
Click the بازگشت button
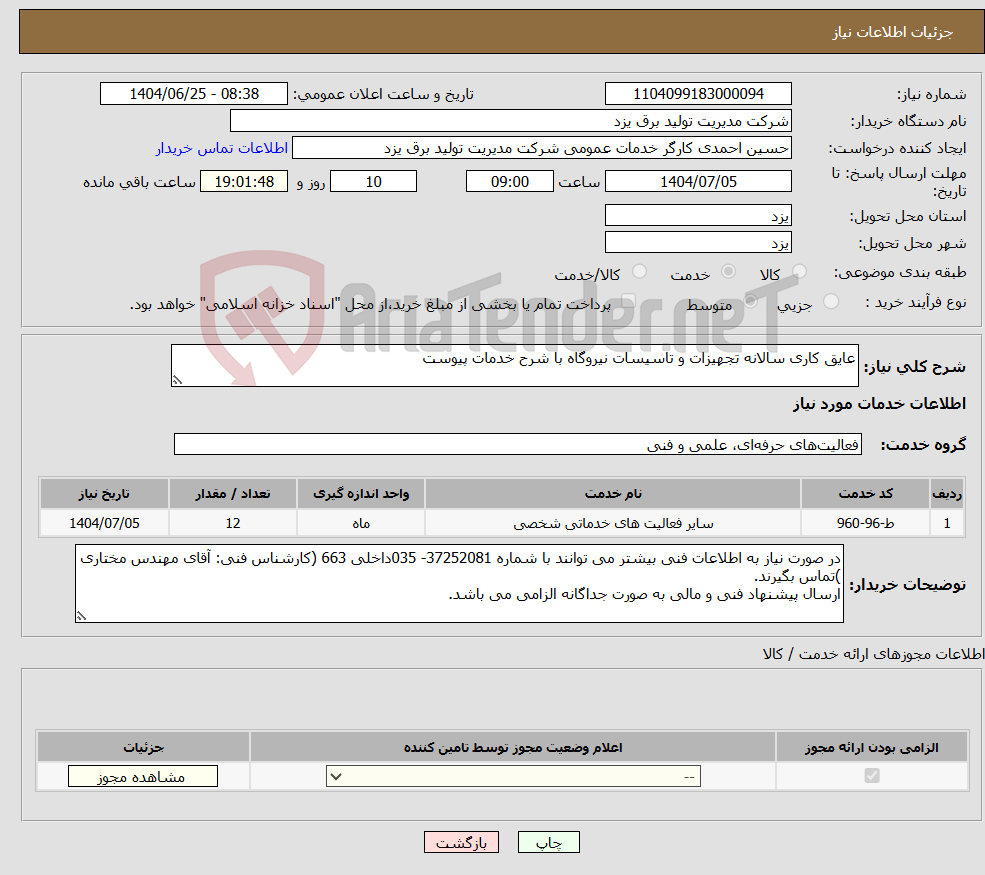[460, 841]
